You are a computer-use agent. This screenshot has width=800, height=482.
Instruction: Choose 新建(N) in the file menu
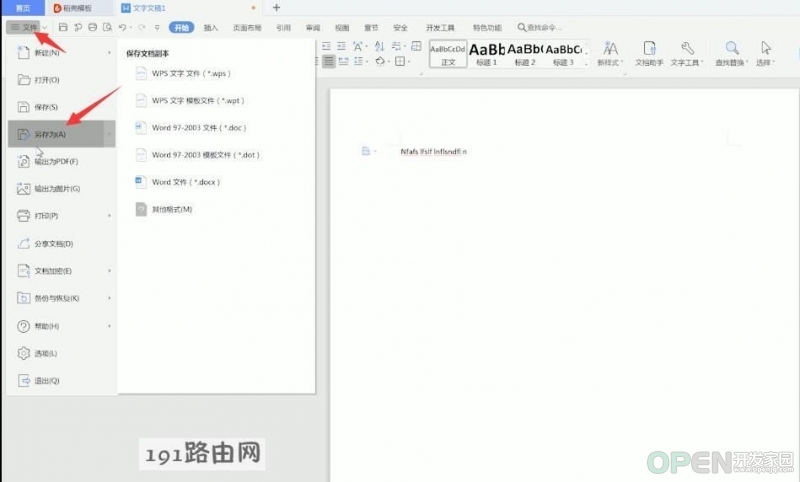(x=61, y=53)
